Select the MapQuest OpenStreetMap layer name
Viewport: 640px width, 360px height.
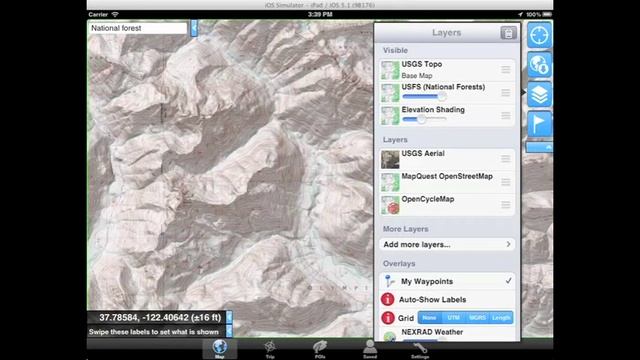click(x=447, y=176)
